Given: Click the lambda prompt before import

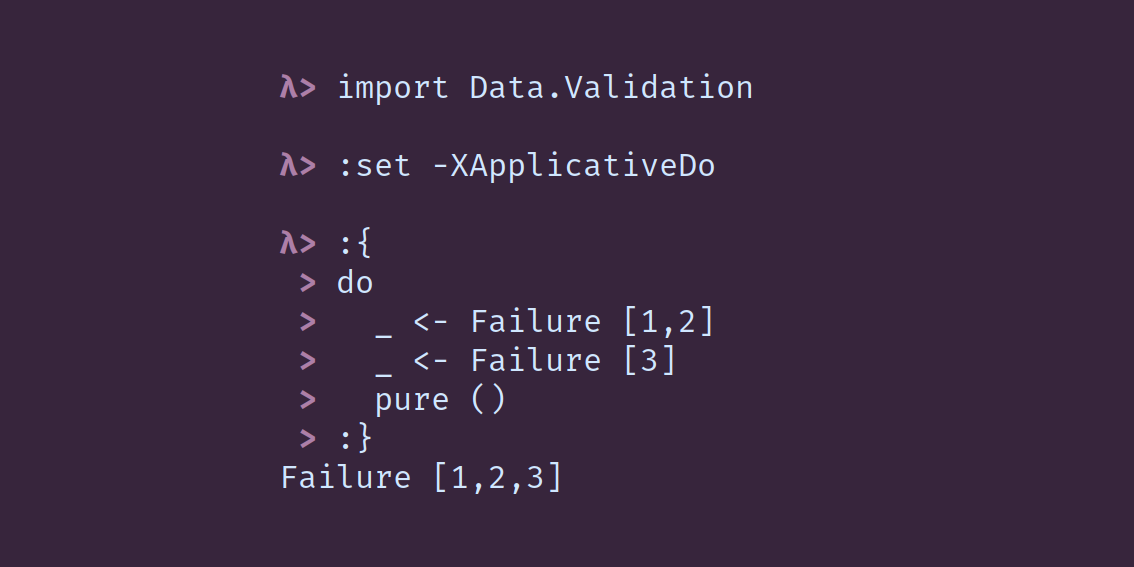Looking at the screenshot, I should [298, 88].
